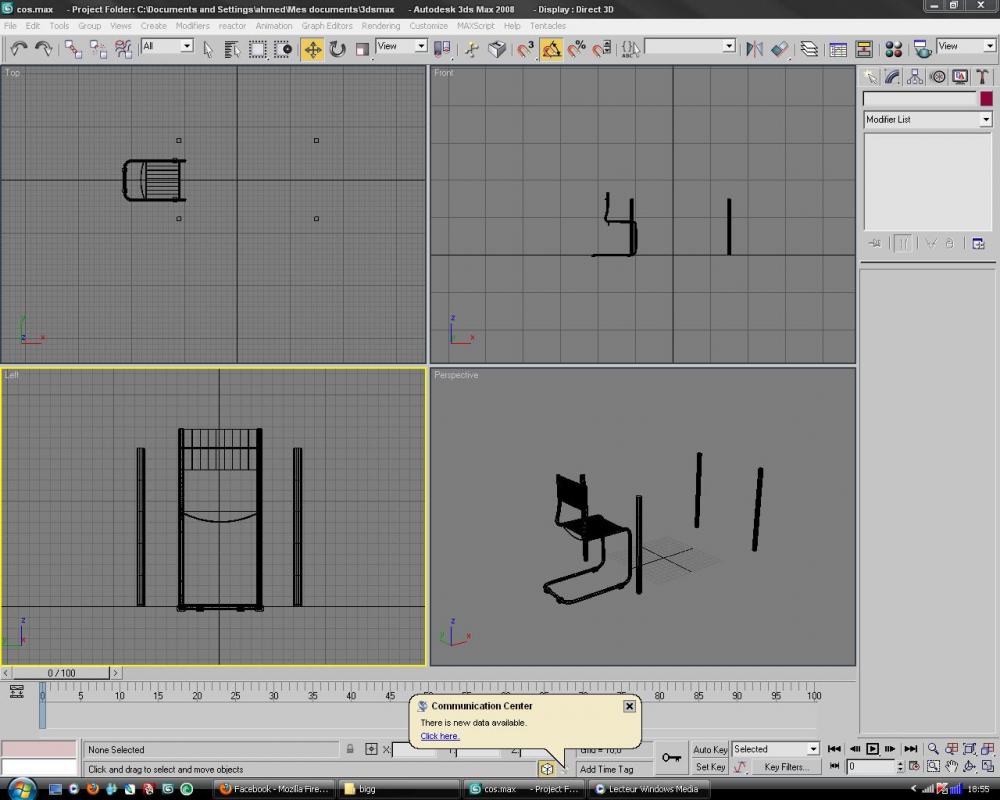Open the Material Editor spheres icon
1000x800 pixels.
893,49
